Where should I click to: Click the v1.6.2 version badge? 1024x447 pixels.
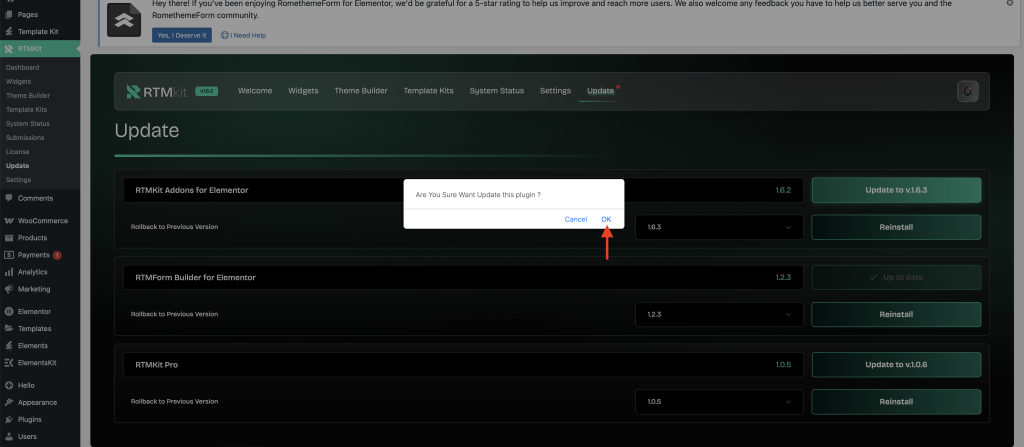click(x=206, y=91)
